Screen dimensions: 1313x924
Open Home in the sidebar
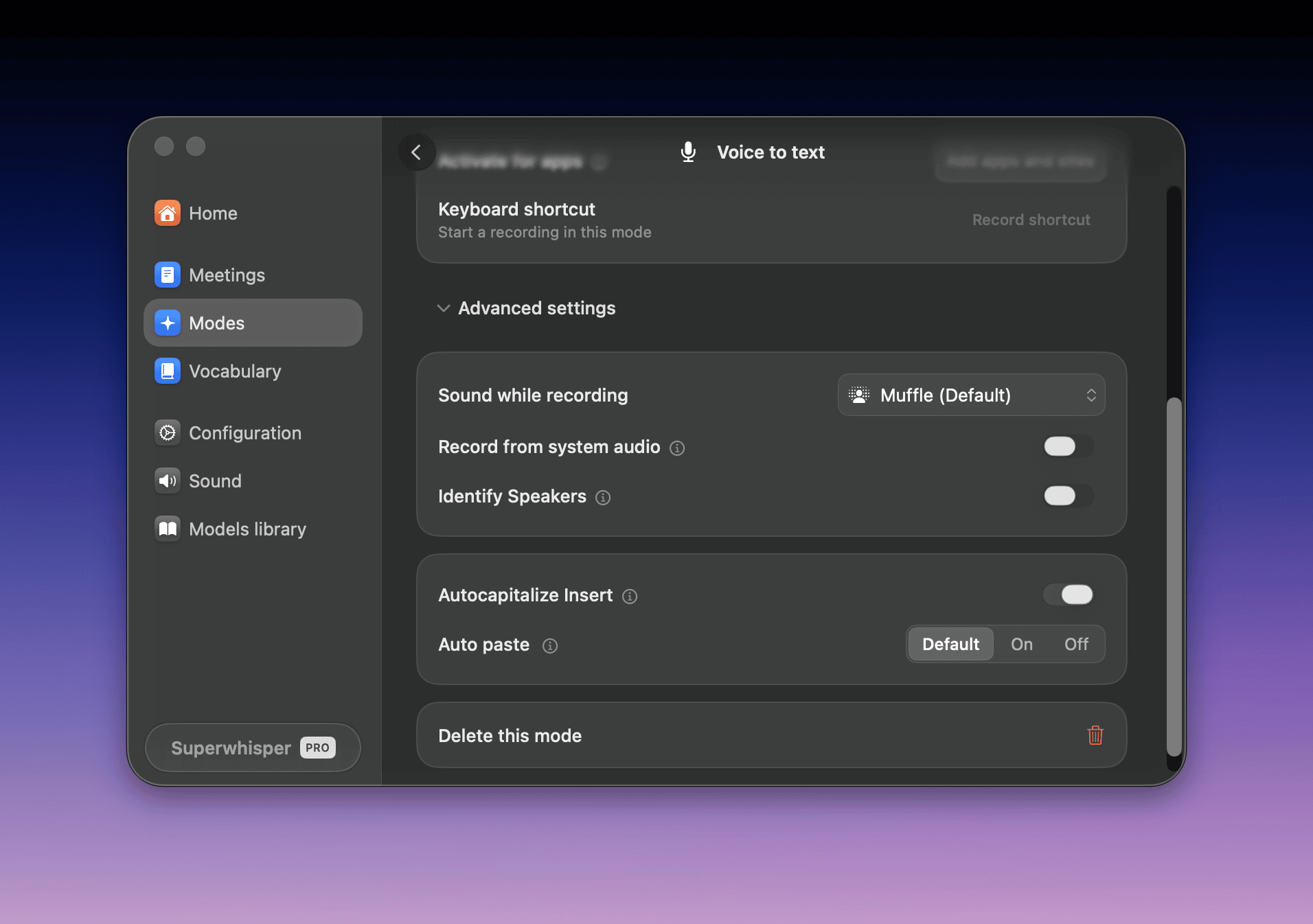click(x=253, y=213)
